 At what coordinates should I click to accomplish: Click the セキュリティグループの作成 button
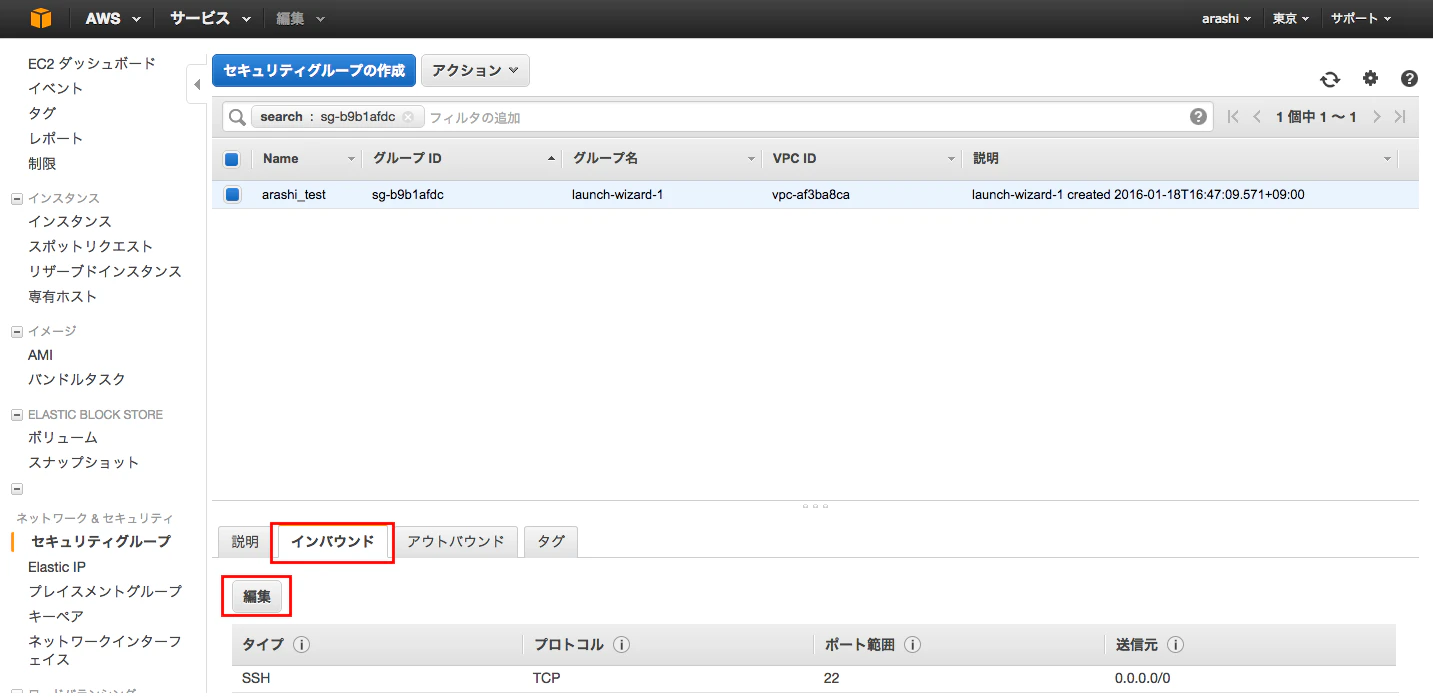[x=314, y=70]
